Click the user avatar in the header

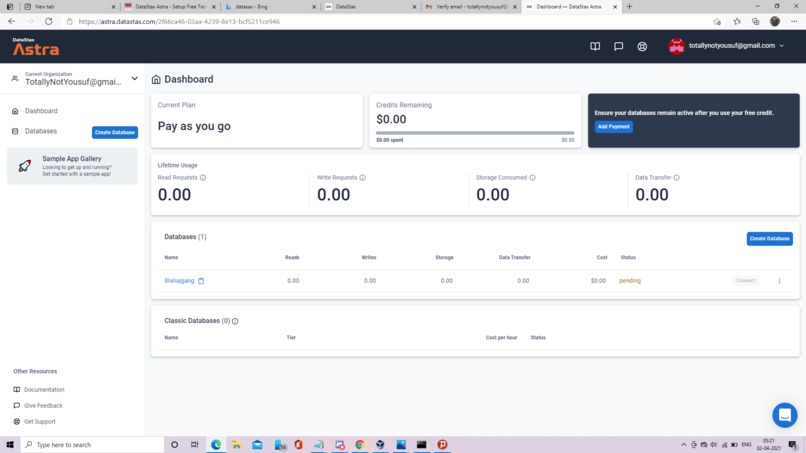(x=676, y=46)
